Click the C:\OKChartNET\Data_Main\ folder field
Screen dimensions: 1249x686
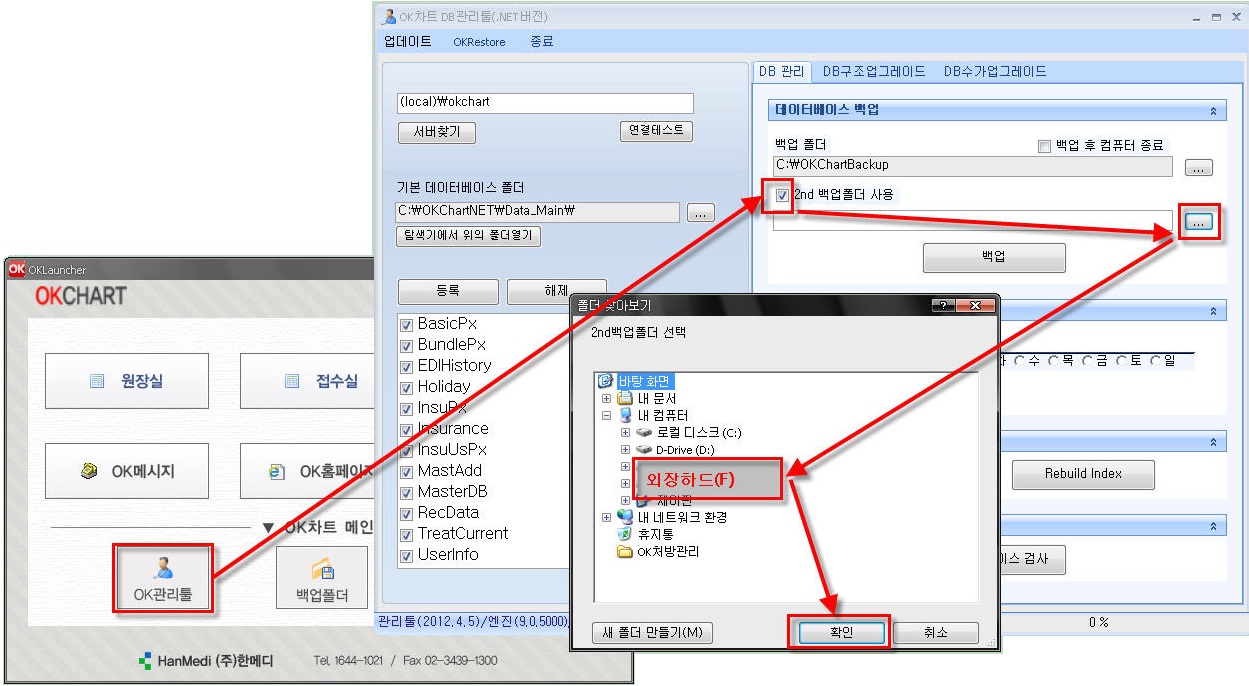(538, 212)
